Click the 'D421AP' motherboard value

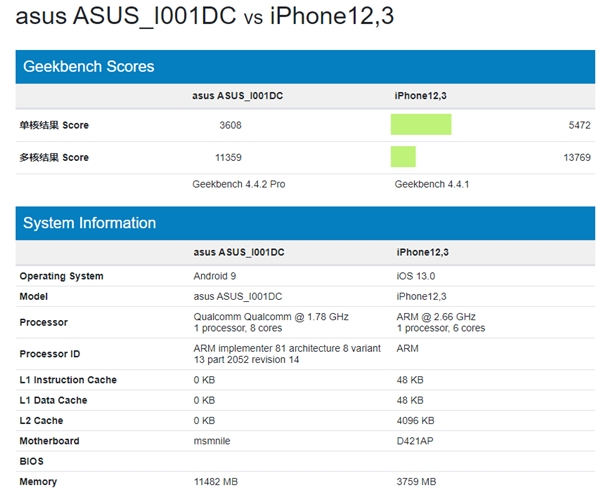coord(415,441)
